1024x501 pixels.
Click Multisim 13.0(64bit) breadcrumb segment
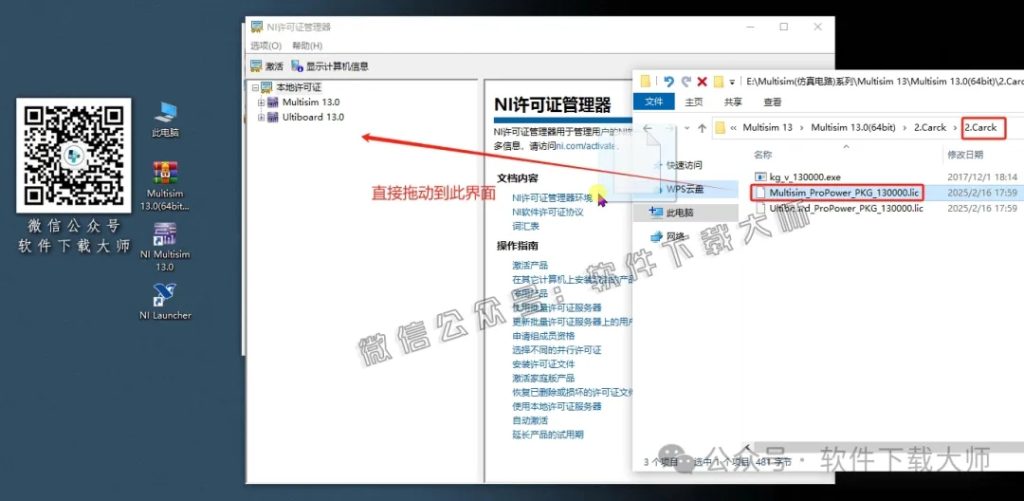point(853,128)
